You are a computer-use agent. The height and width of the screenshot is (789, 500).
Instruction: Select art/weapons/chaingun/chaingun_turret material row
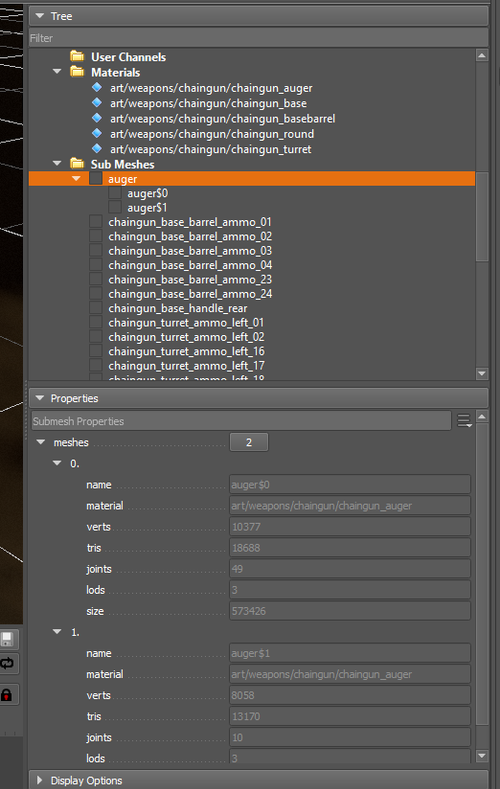pyautogui.click(x=211, y=149)
